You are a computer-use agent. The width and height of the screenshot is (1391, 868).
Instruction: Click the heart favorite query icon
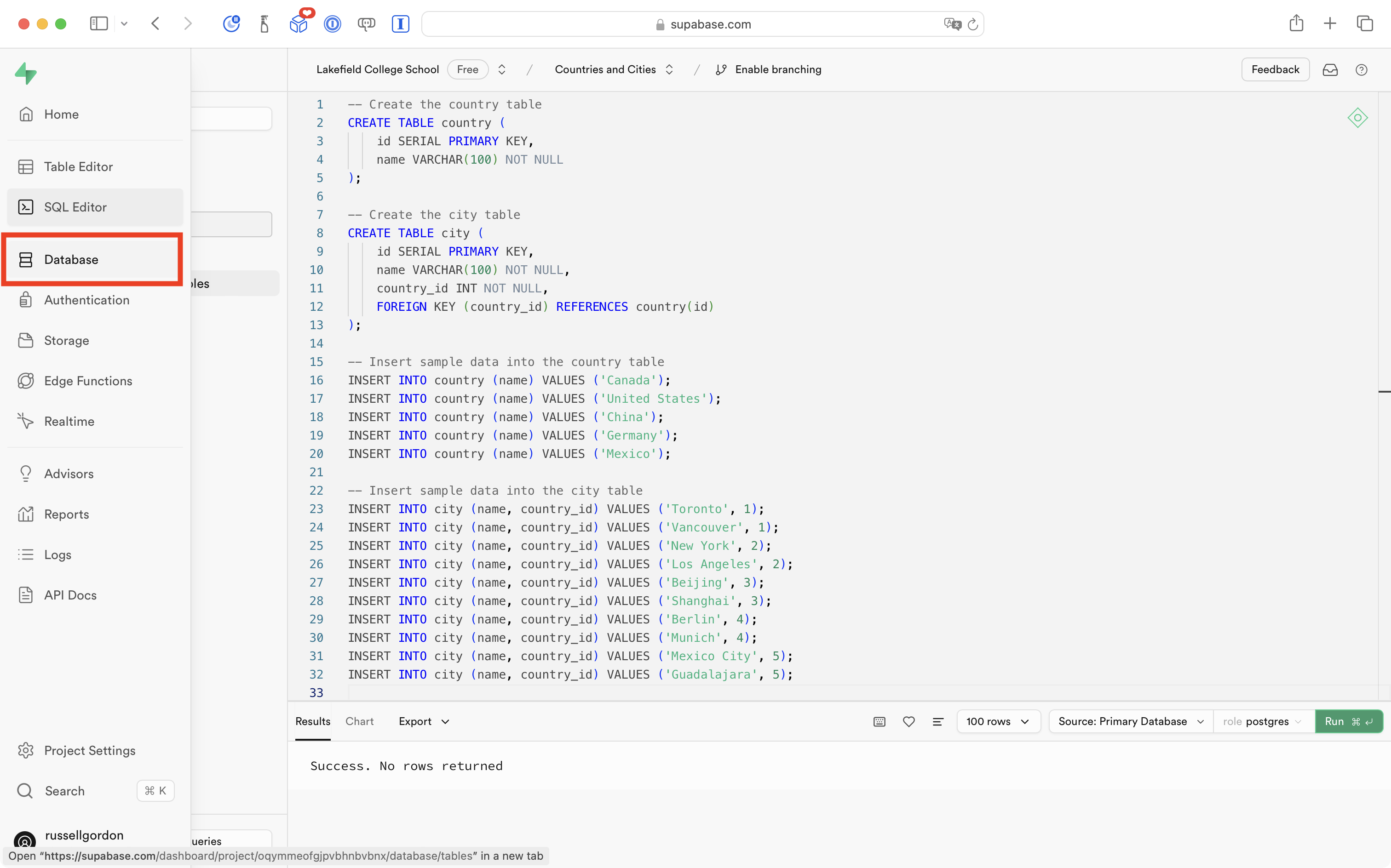(908, 722)
